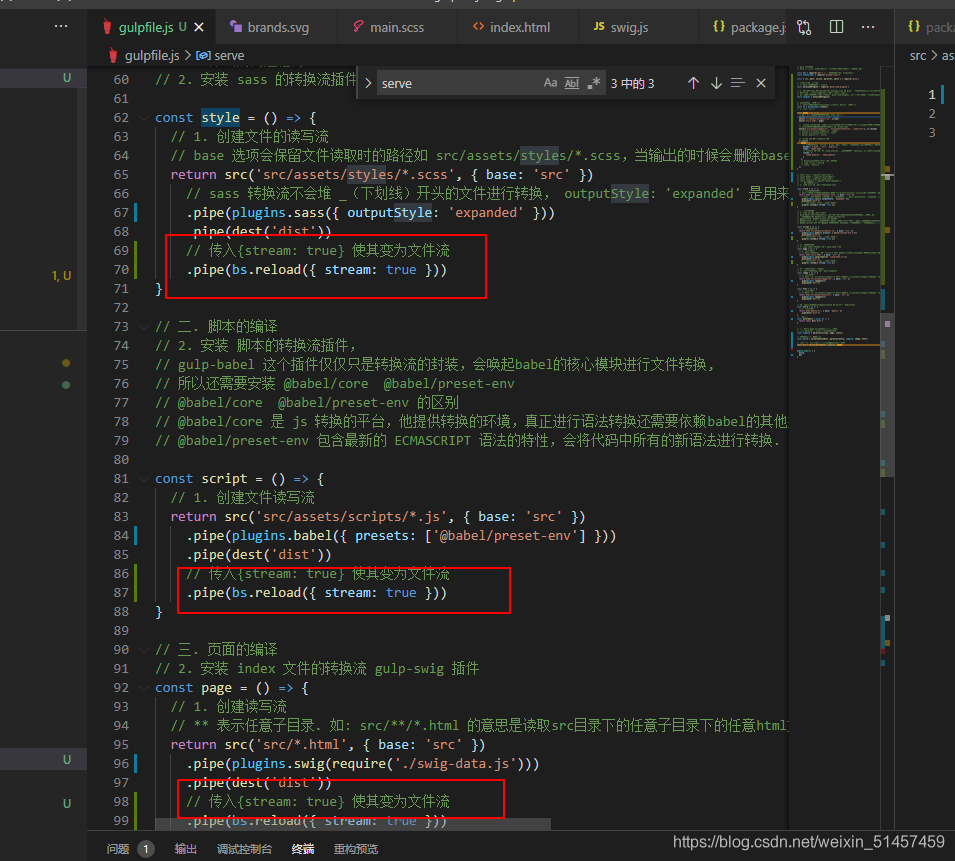Toggle match case in find widget
The image size is (955, 861).
coord(551,83)
